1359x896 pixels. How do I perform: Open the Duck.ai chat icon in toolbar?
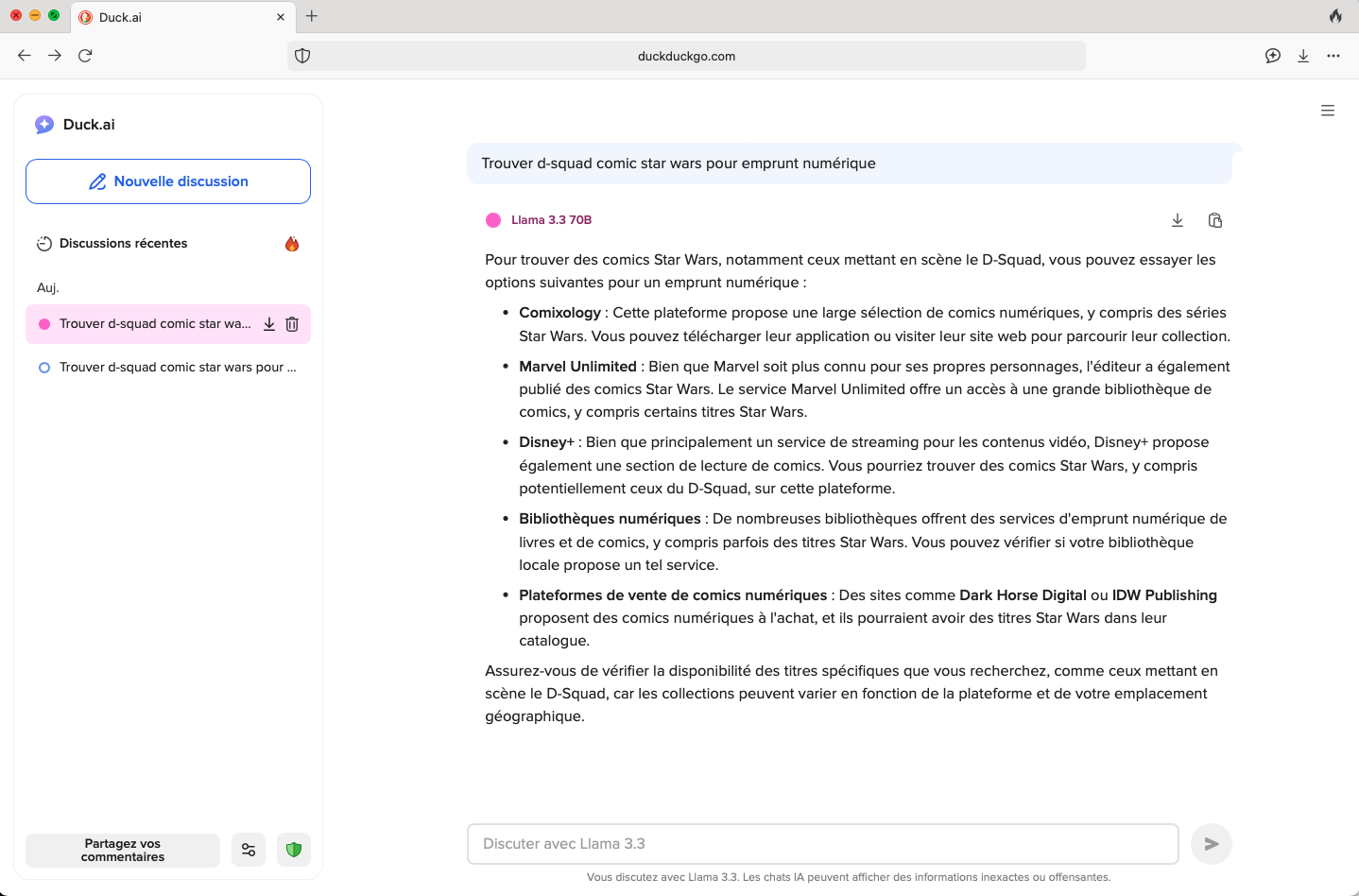(1273, 56)
